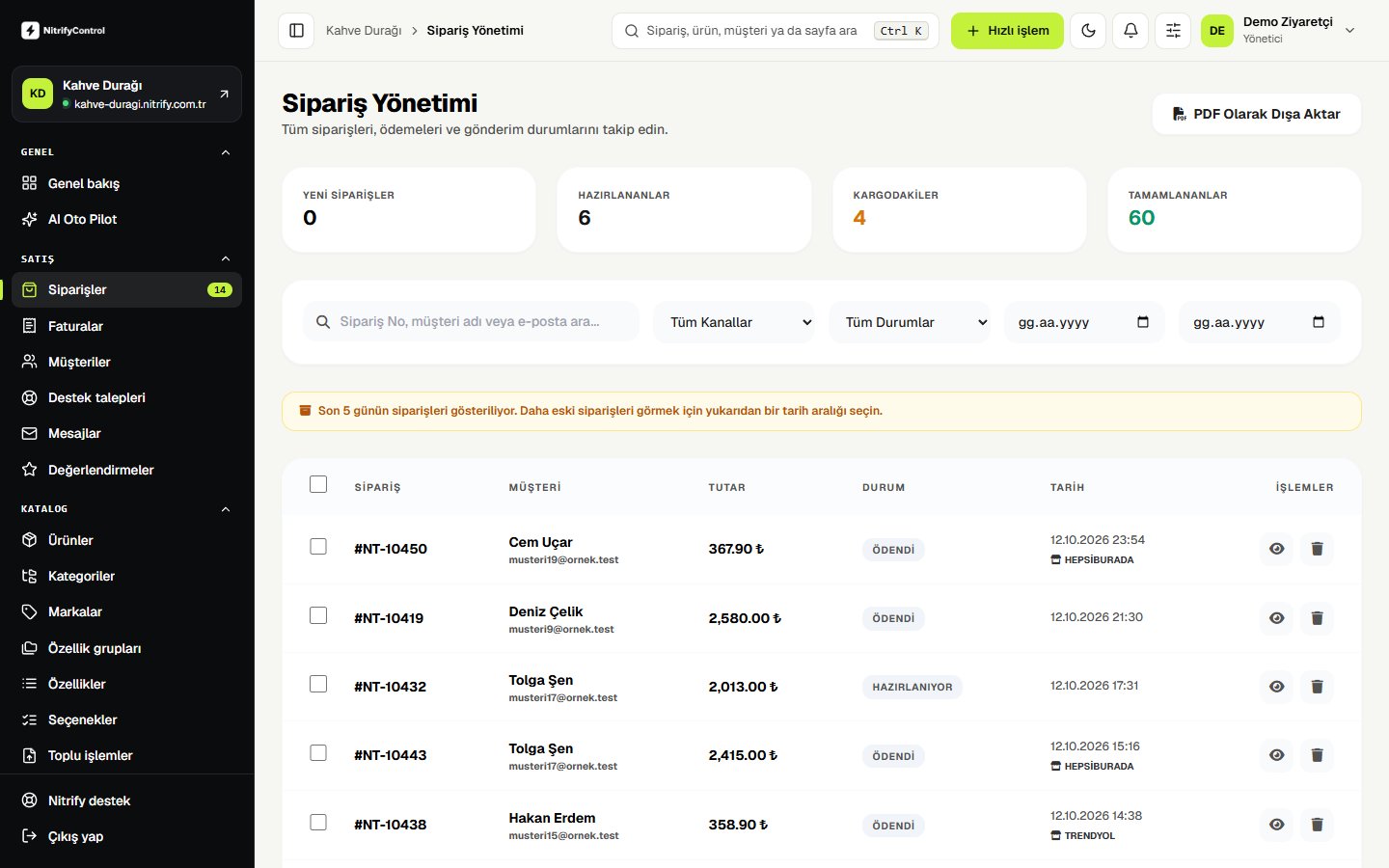Viewport: 1389px width, 868px height.
Task: Open the notifications bell
Action: [1130, 31]
